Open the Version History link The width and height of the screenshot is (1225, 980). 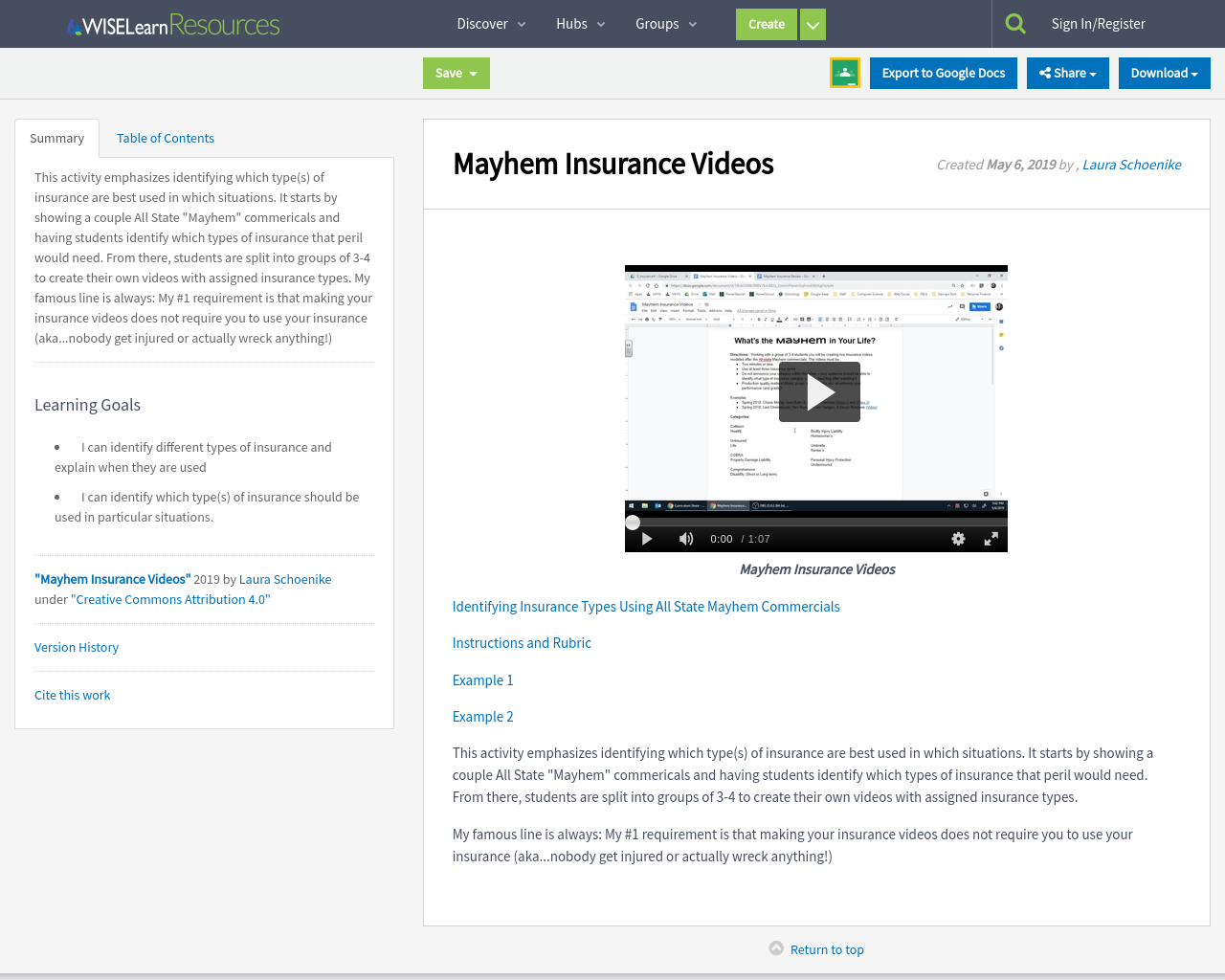pos(76,647)
